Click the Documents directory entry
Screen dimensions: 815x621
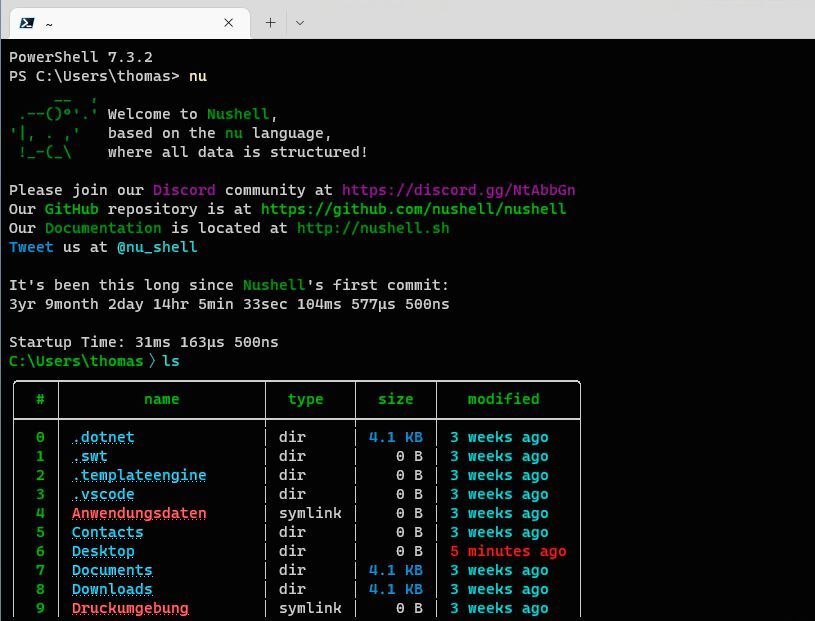[112, 570]
